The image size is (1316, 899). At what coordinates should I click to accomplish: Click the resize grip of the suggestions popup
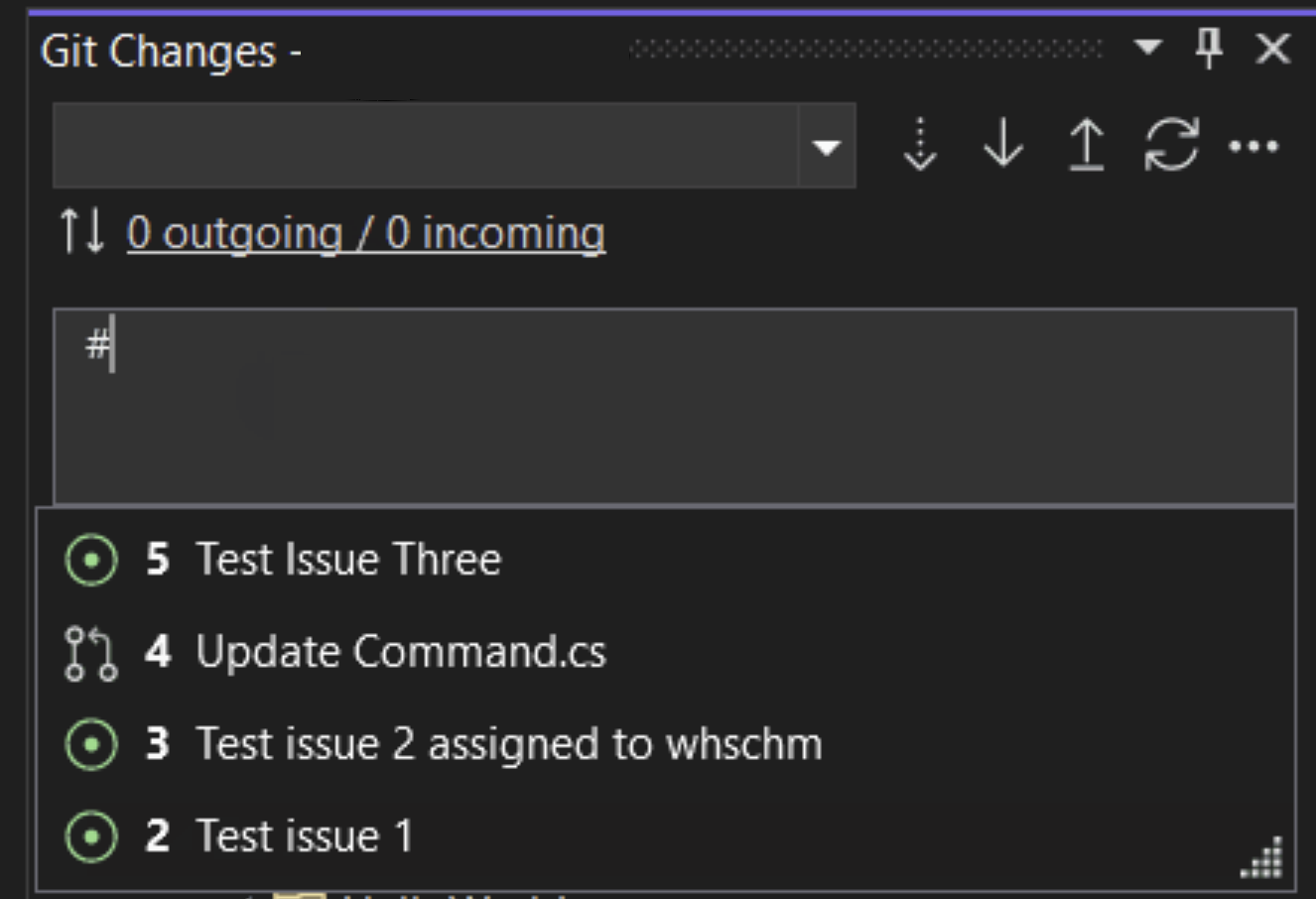click(1262, 858)
